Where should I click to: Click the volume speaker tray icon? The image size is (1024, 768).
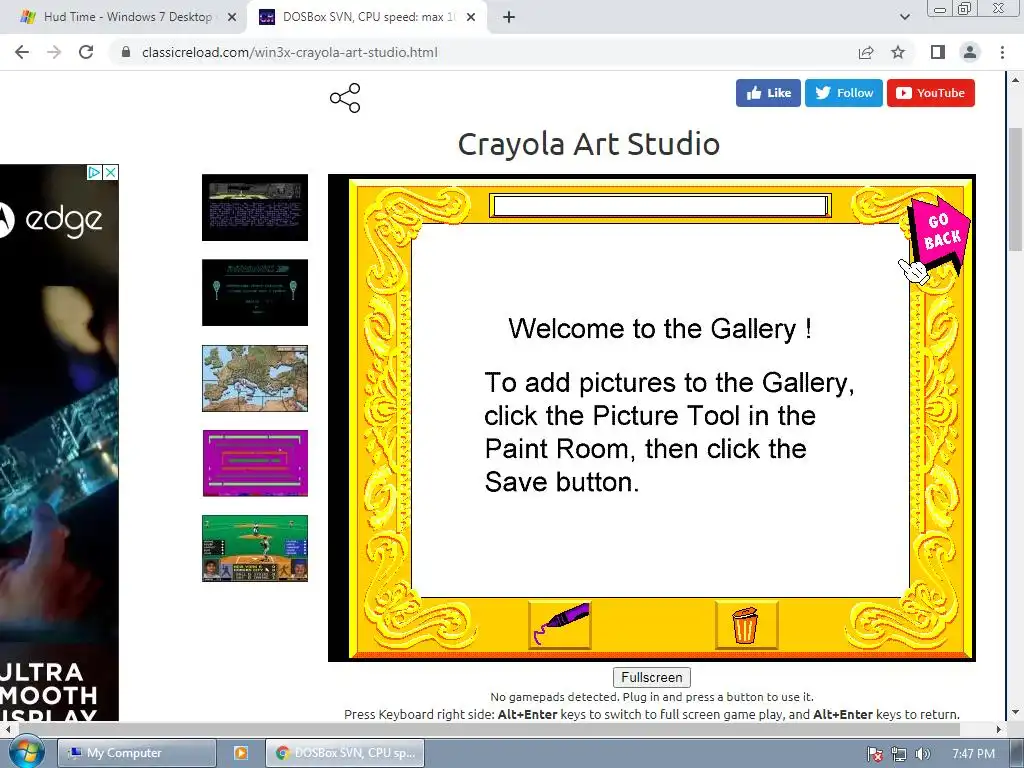[x=923, y=754]
